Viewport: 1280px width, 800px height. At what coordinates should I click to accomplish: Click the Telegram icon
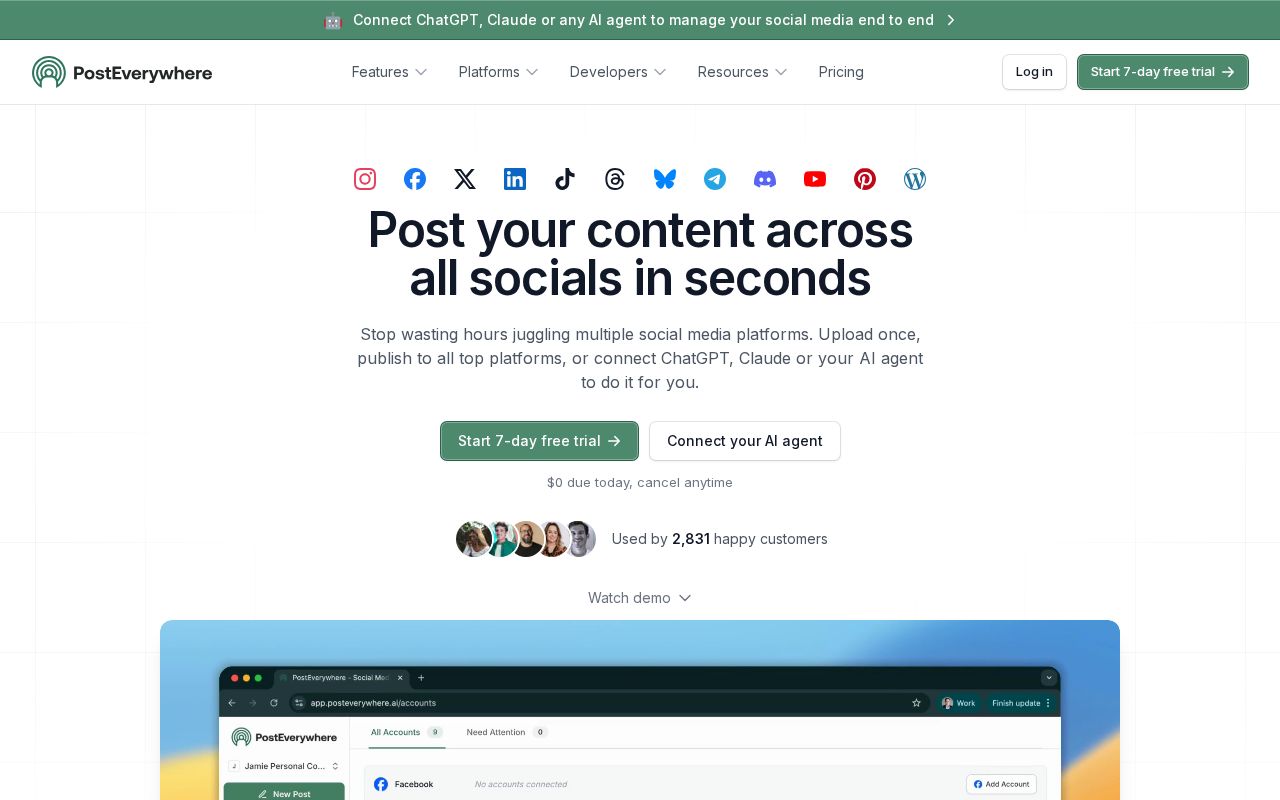tap(715, 179)
